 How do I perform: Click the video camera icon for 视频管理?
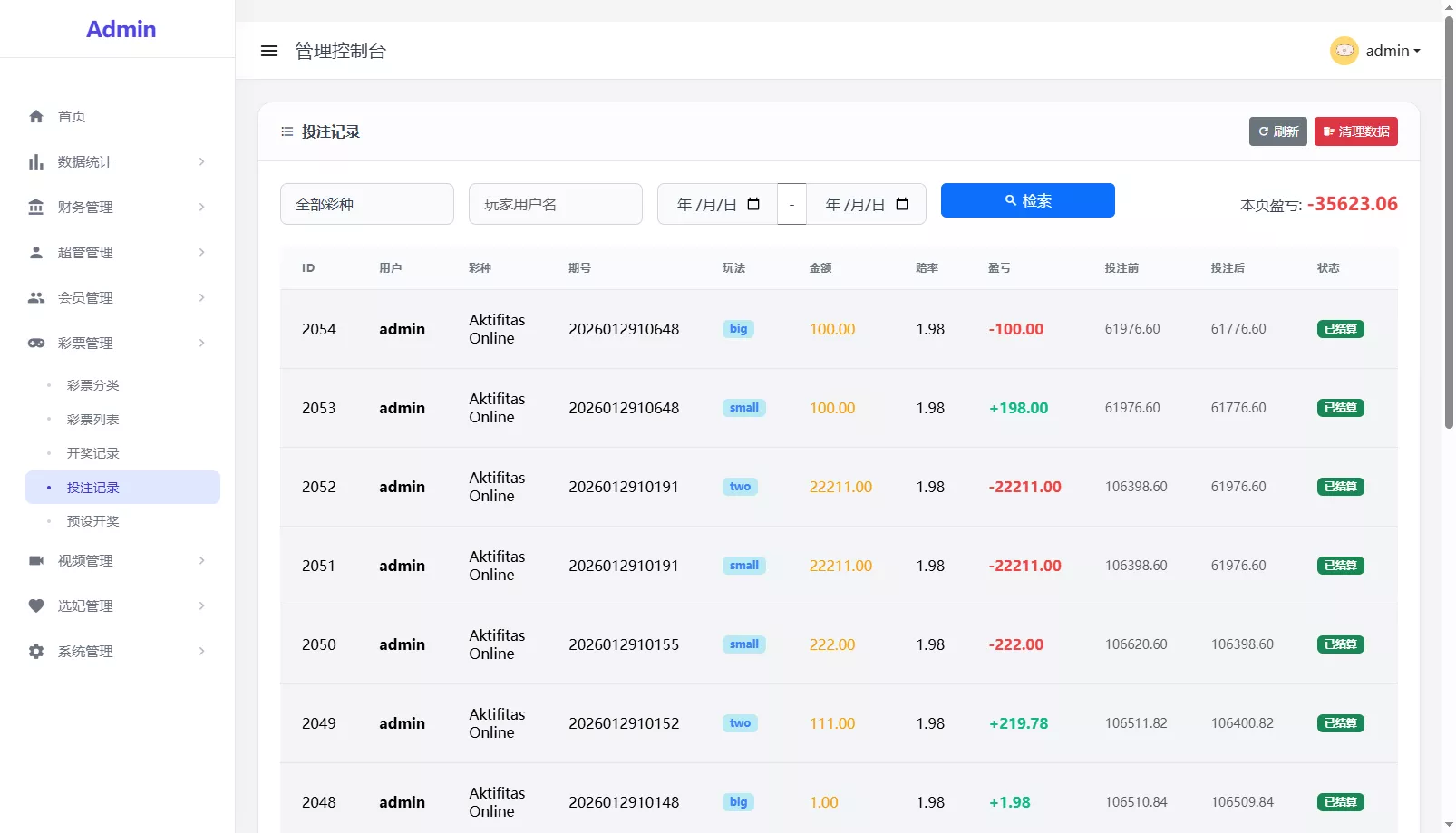36,561
